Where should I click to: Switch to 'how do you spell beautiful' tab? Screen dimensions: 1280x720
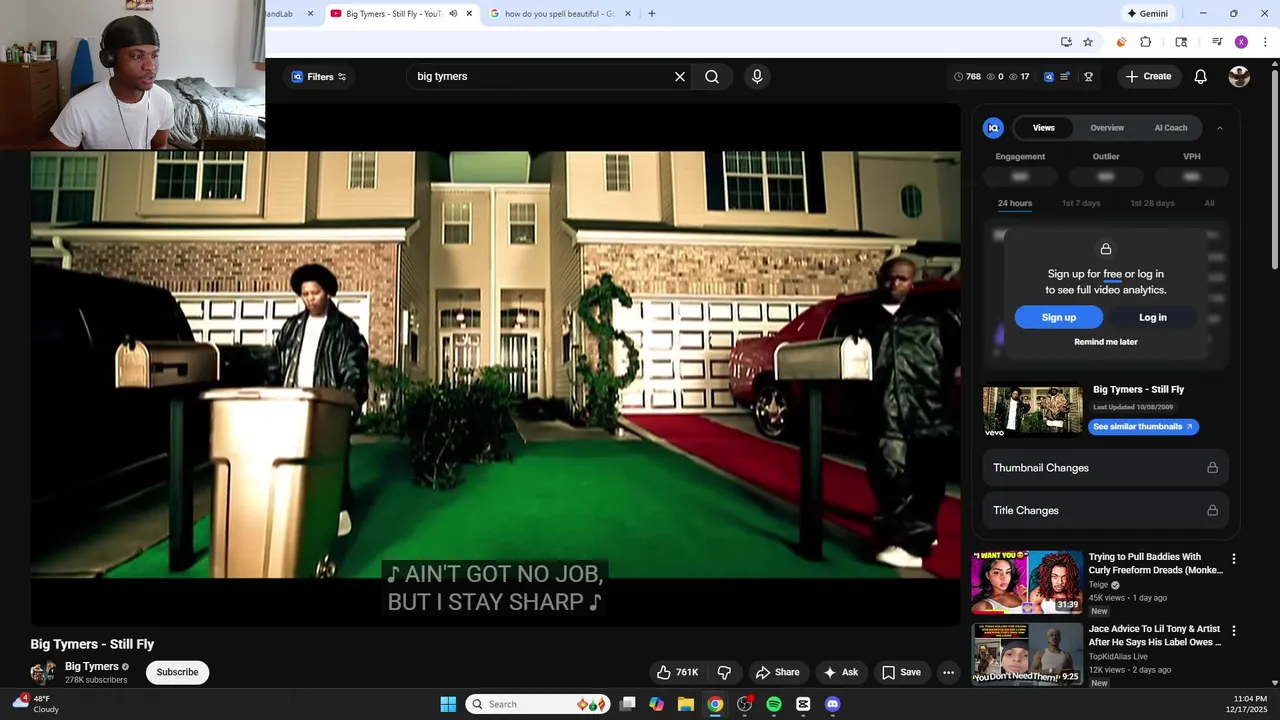[x=560, y=14]
